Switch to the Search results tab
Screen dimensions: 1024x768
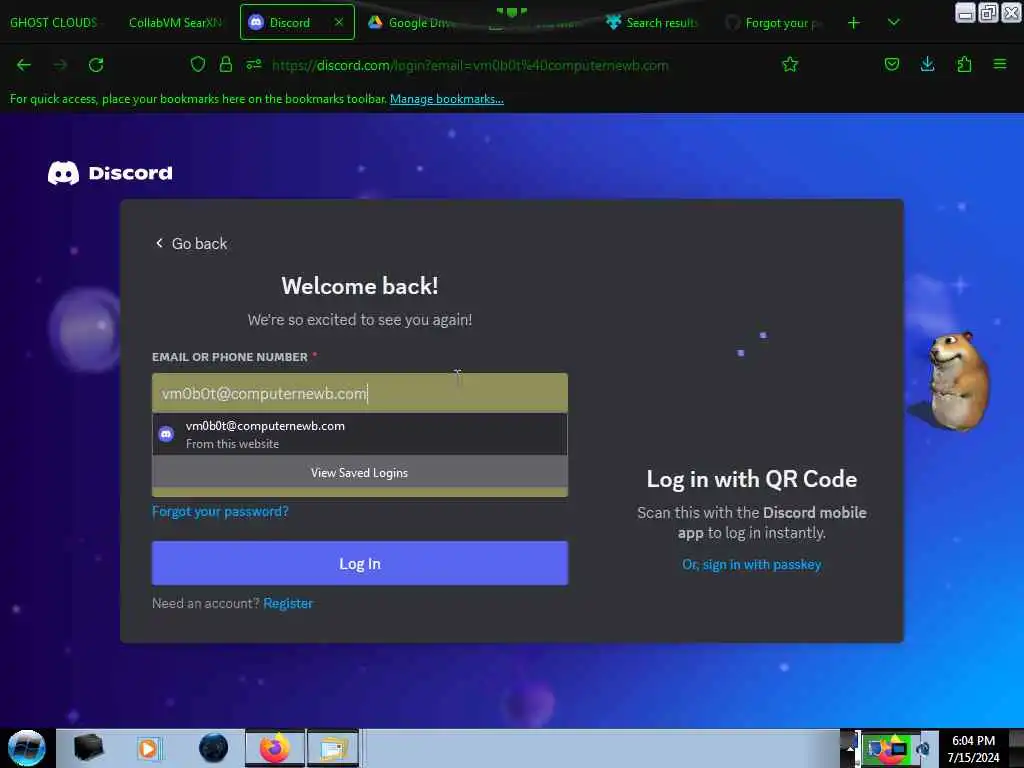click(653, 22)
